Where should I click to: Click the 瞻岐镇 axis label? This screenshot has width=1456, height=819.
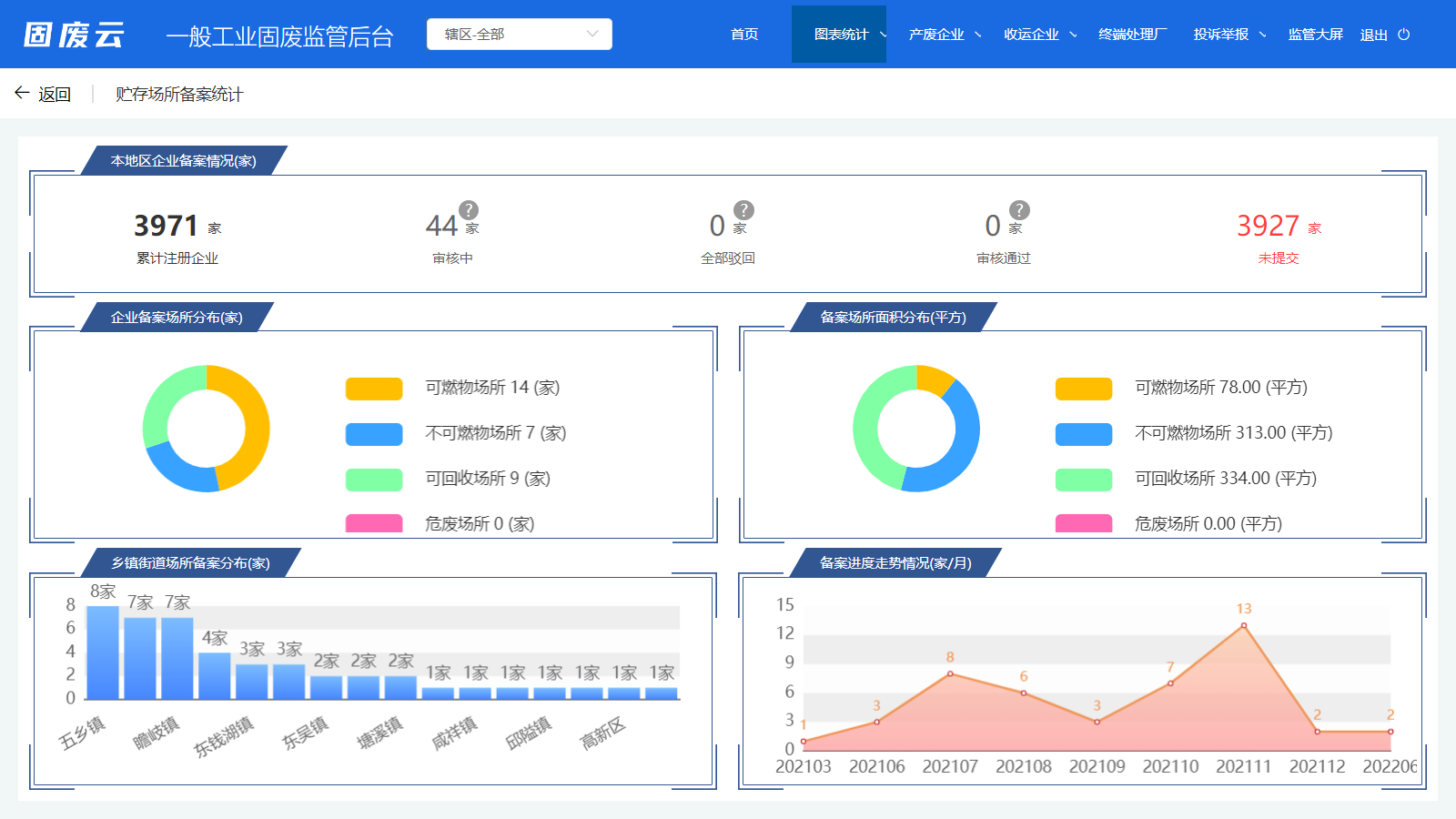pyautogui.click(x=157, y=733)
